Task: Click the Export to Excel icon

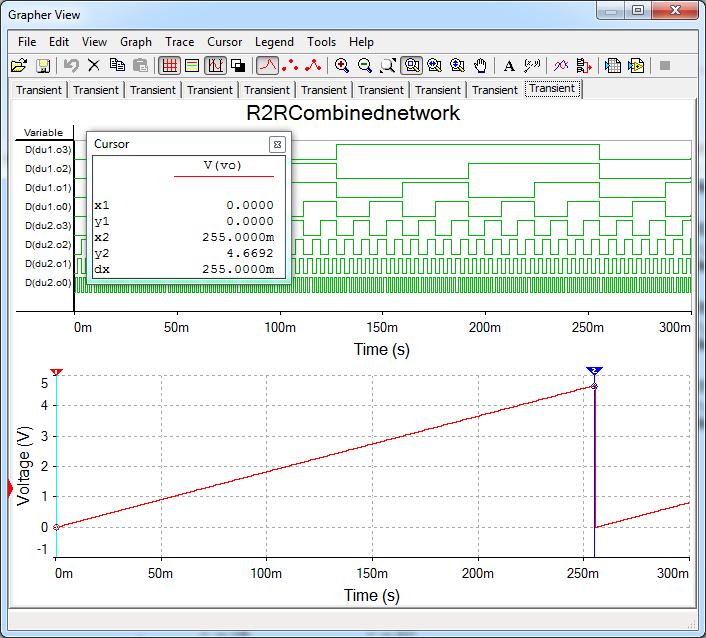Action: click(x=613, y=66)
